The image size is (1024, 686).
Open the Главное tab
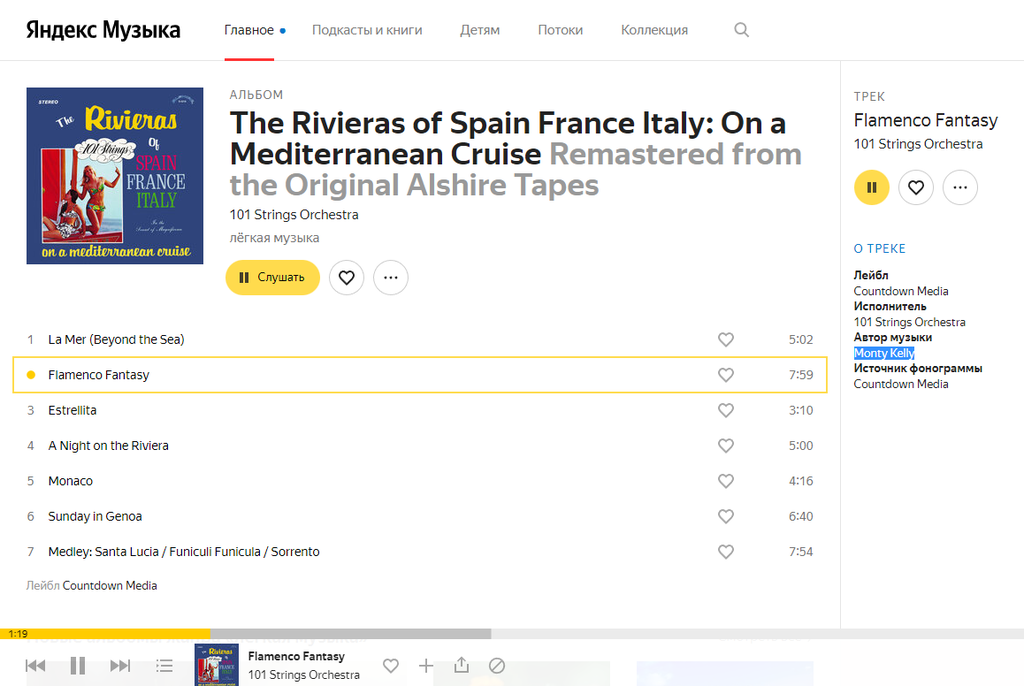point(249,30)
